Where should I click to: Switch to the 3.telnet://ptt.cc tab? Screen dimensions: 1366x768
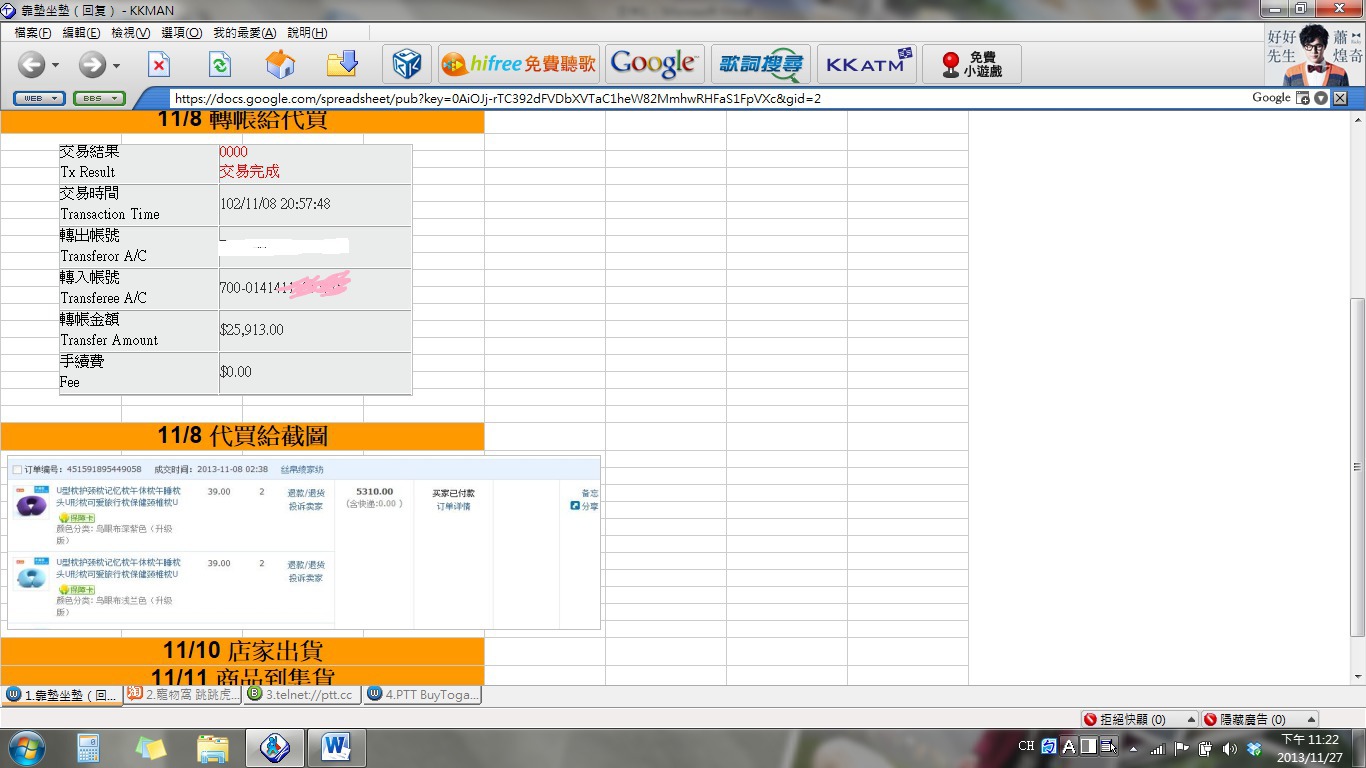[x=302, y=694]
